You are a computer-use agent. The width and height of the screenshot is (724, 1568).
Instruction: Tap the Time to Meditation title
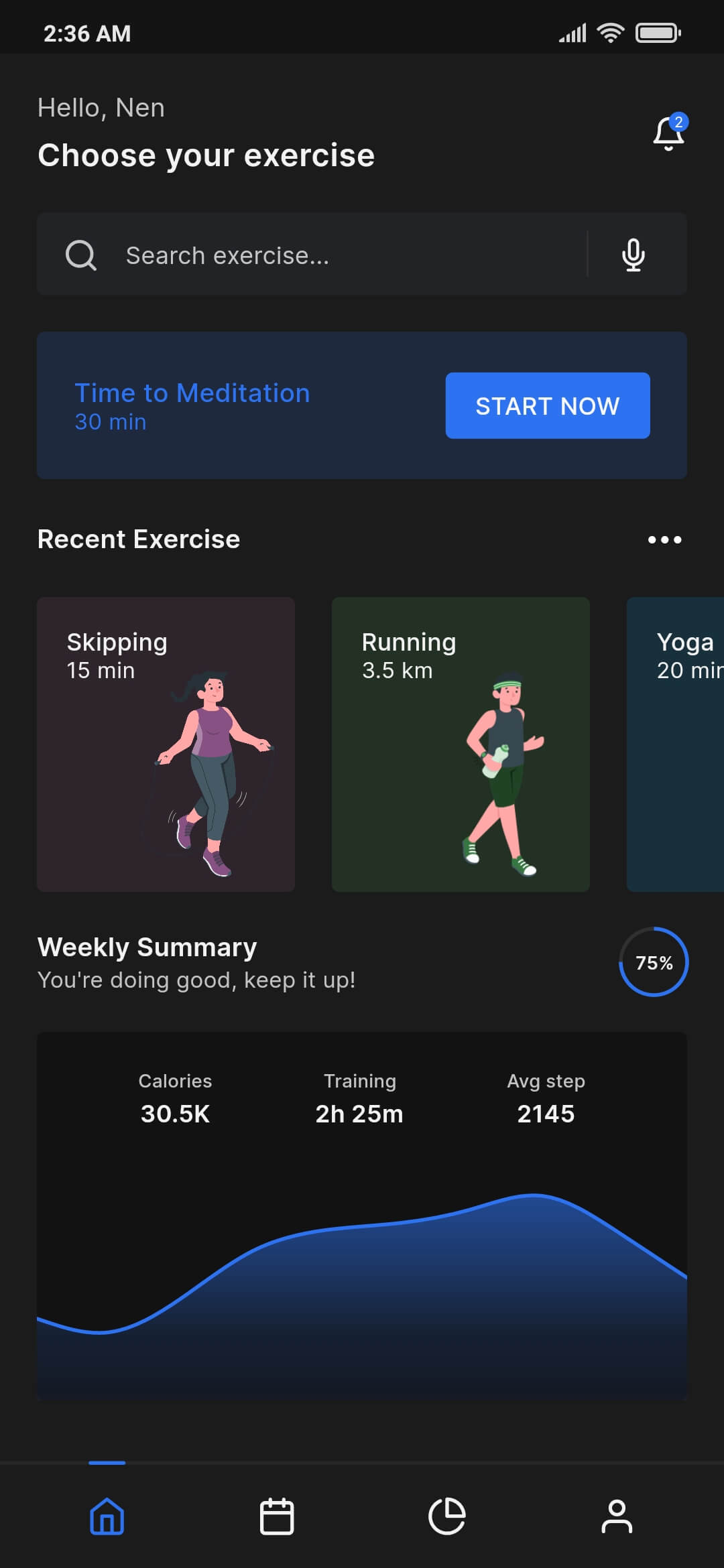[x=192, y=393]
